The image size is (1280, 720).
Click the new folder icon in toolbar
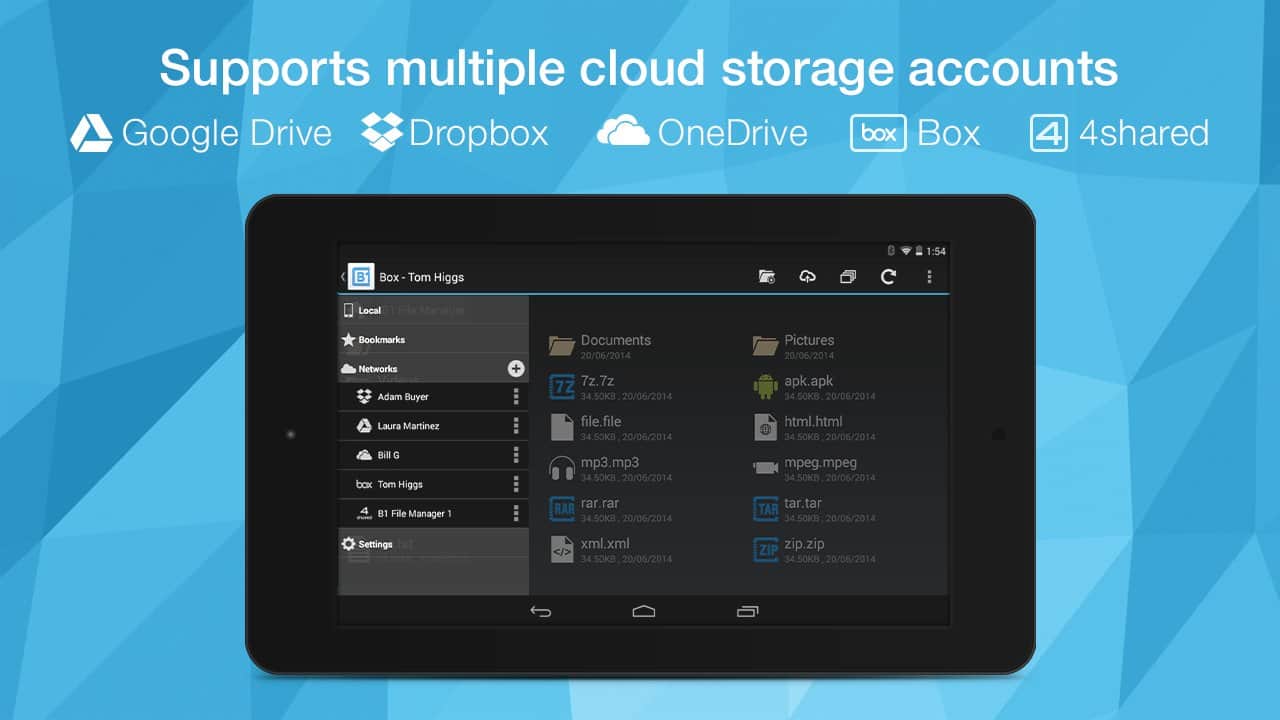[x=767, y=277]
